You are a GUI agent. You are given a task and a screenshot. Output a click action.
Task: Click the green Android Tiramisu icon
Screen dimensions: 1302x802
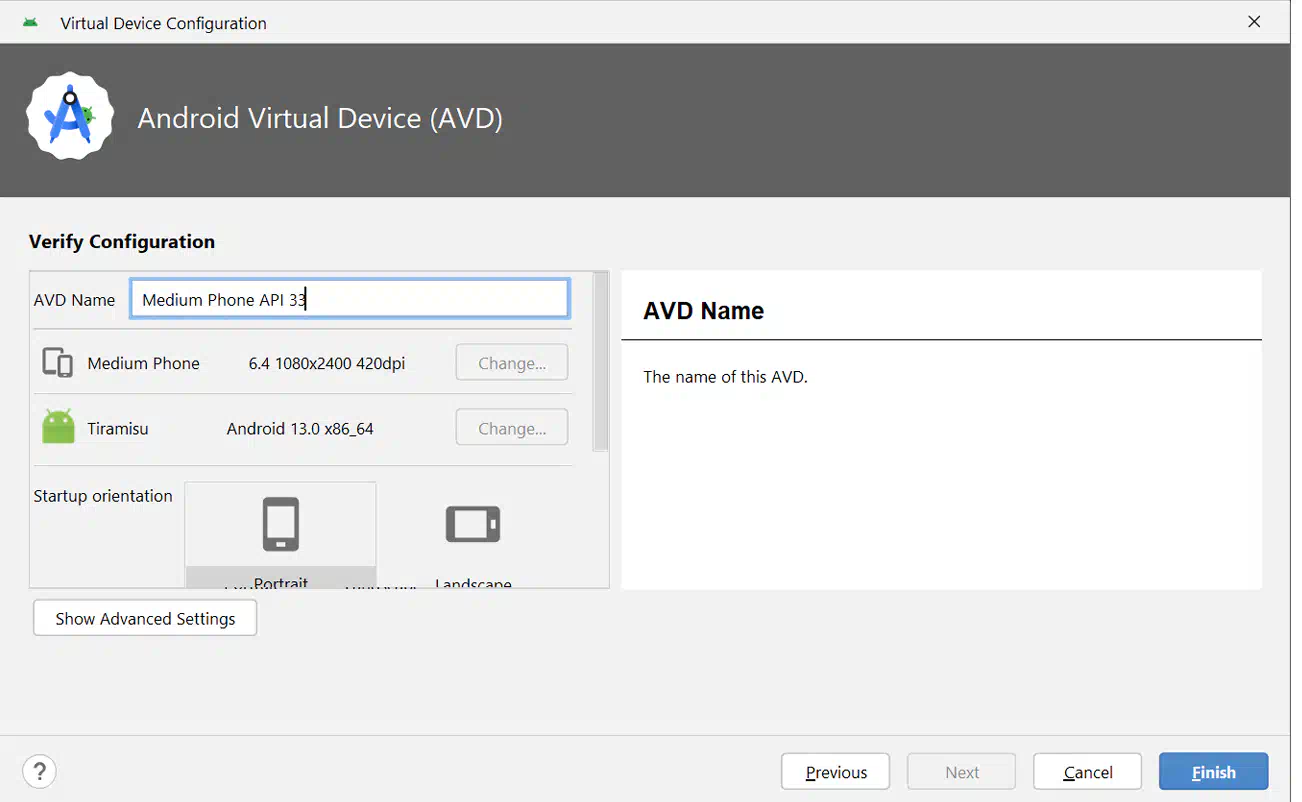(x=59, y=427)
